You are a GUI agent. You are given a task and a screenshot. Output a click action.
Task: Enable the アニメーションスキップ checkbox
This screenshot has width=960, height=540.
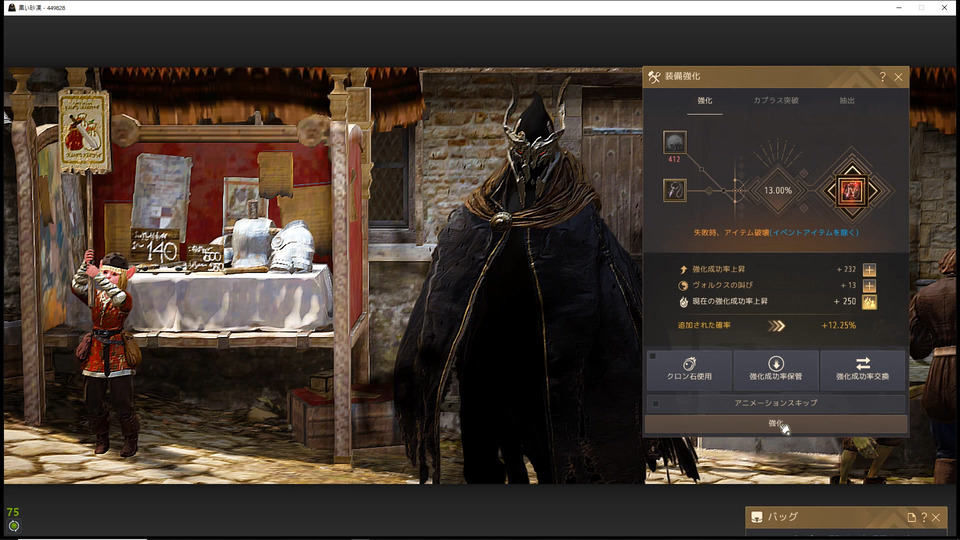pyautogui.click(x=656, y=403)
